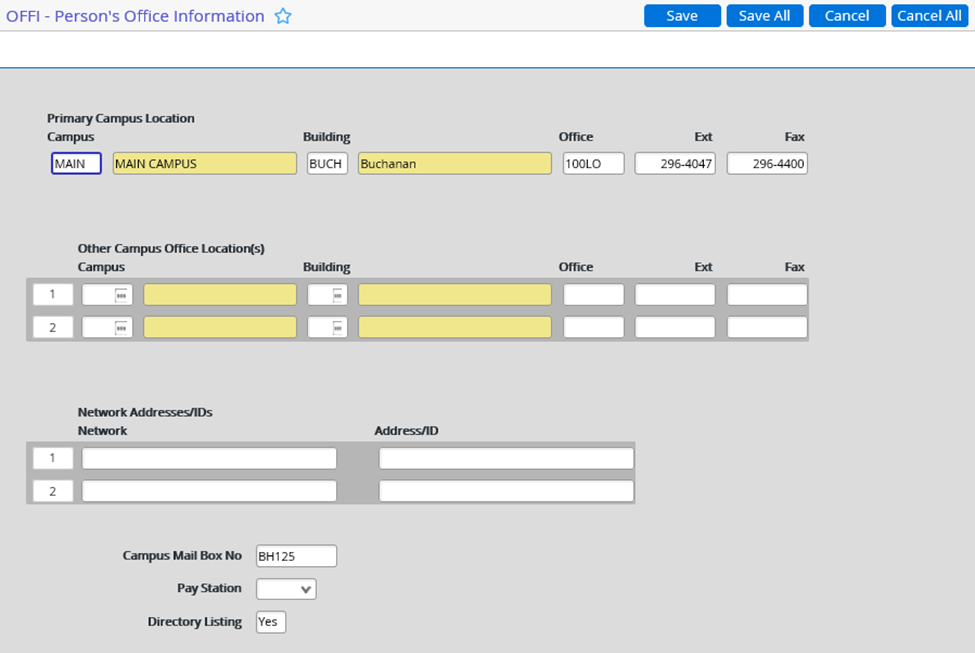
Task: Open campus lookup icon in Other Campus row 1
Action: click(122, 295)
